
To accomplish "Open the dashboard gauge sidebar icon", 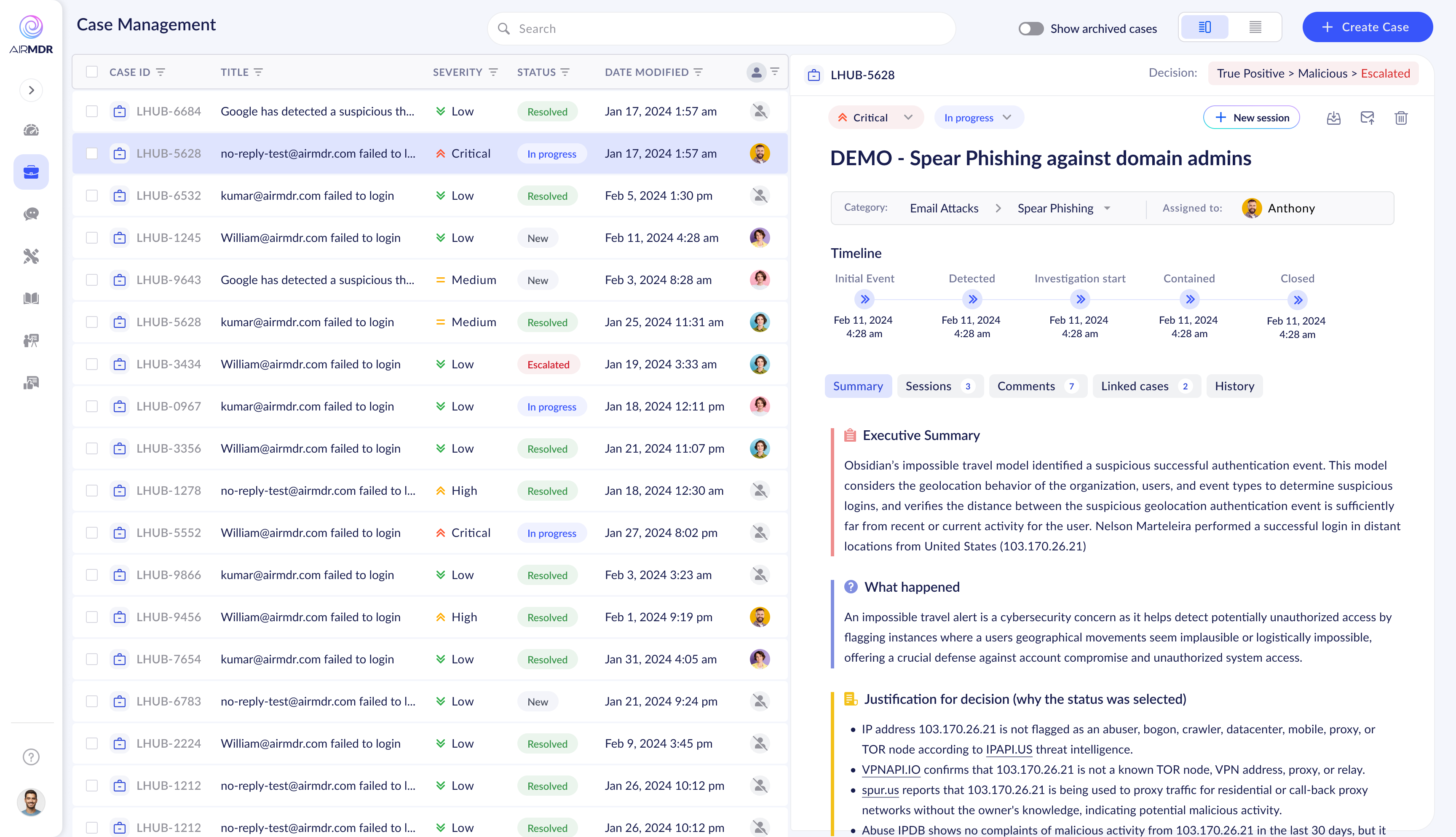I will point(31,130).
